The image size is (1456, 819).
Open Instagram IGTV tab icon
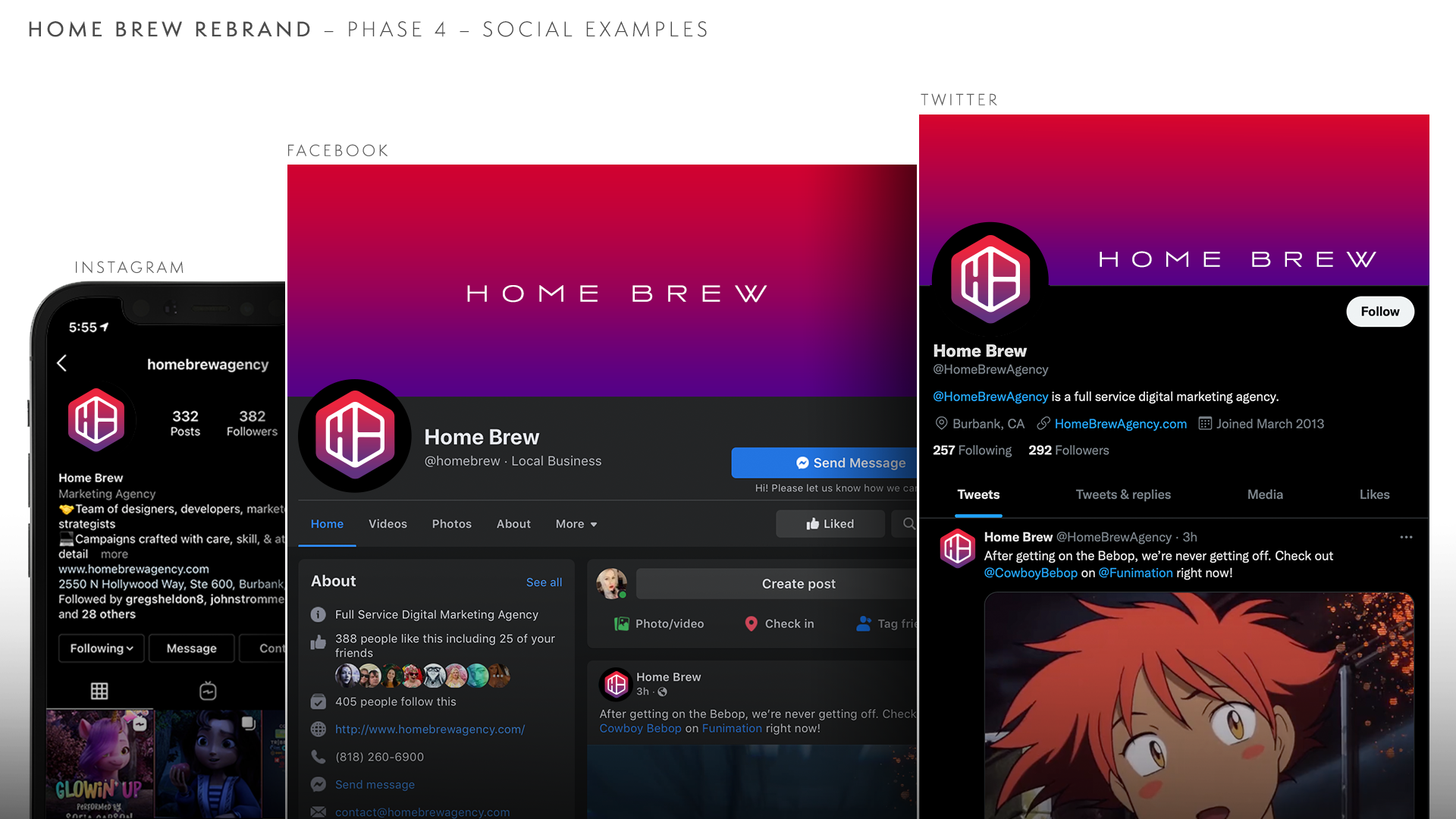coord(208,691)
